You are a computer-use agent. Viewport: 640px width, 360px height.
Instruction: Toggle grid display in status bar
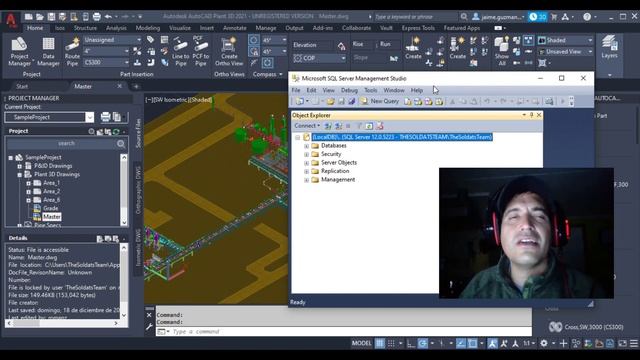[380, 343]
